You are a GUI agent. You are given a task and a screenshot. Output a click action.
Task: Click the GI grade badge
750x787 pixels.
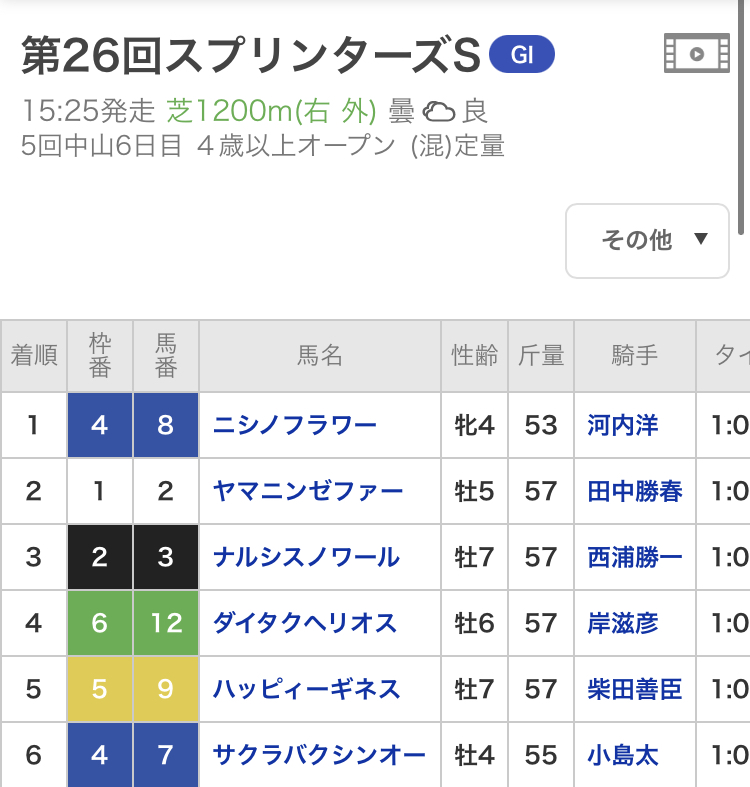521,55
